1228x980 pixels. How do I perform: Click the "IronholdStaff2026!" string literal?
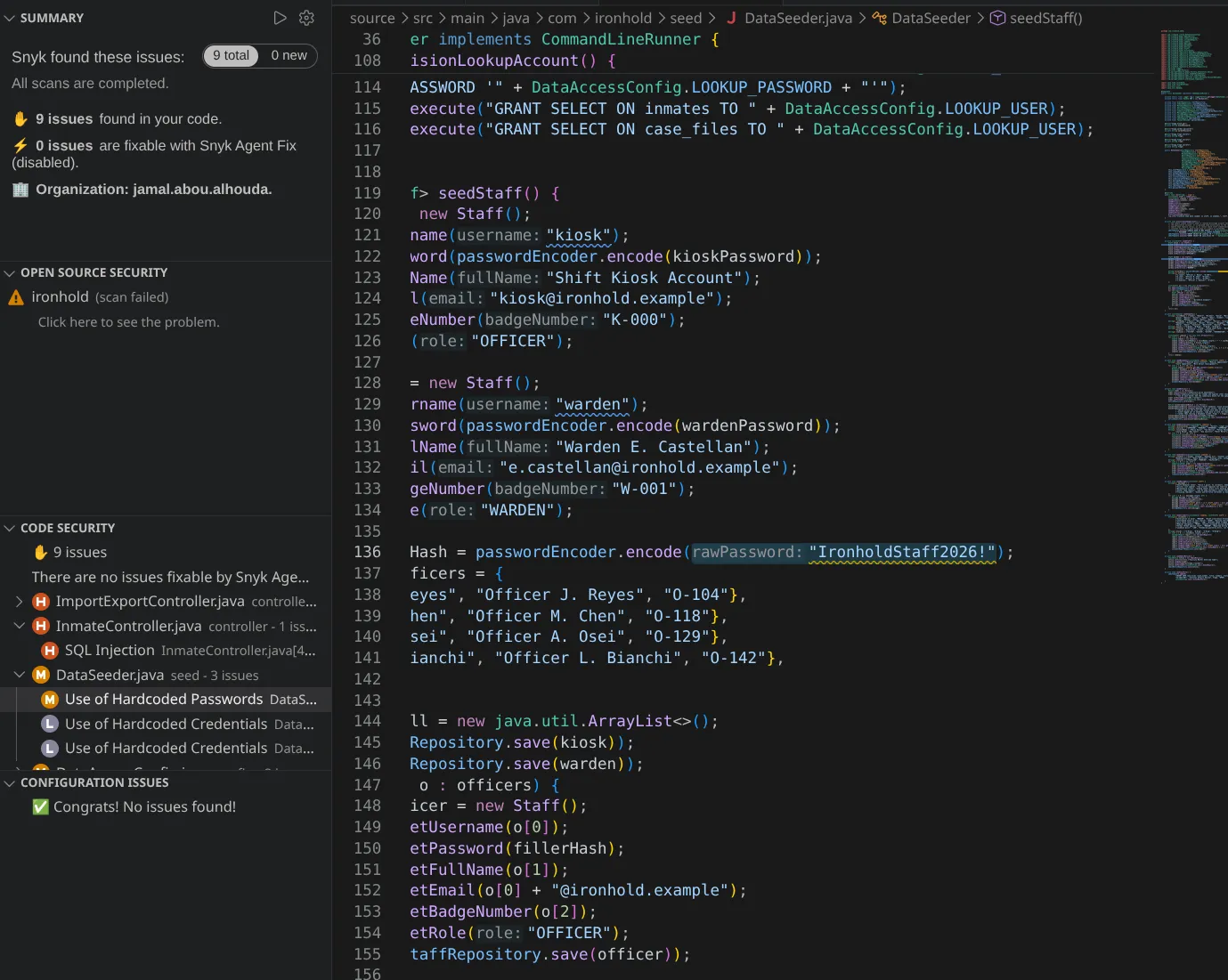click(902, 552)
